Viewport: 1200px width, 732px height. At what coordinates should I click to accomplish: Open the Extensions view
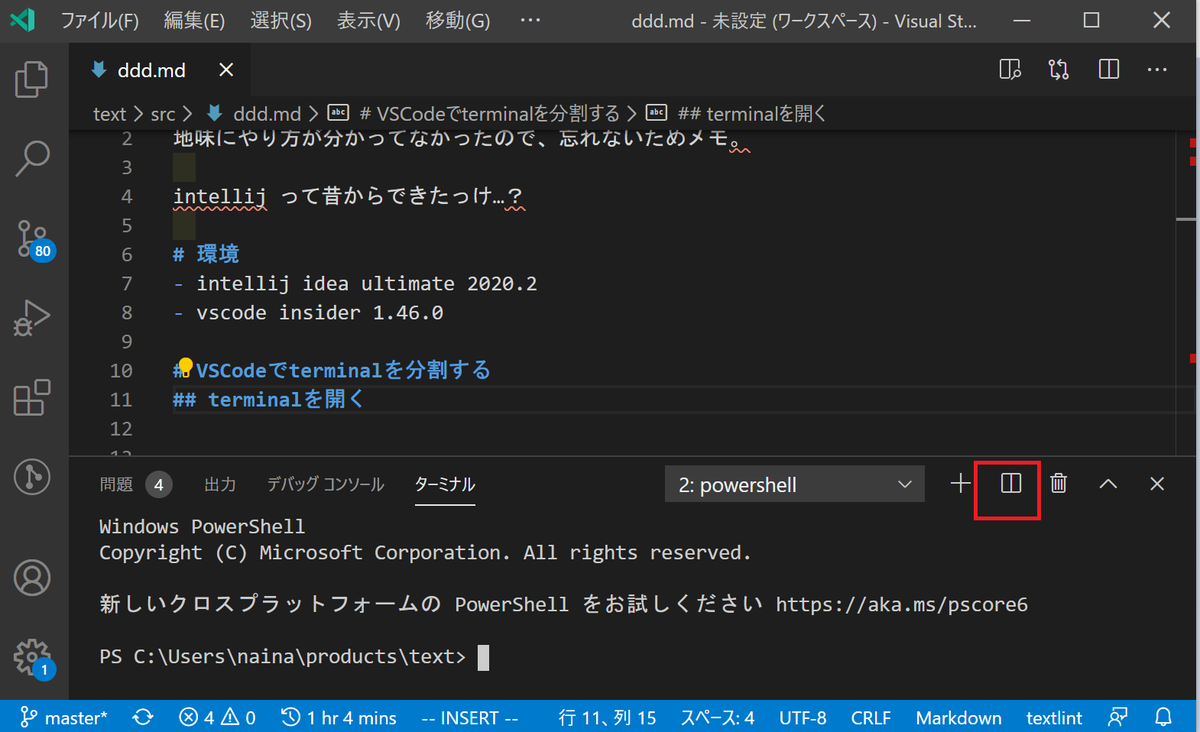coord(32,397)
